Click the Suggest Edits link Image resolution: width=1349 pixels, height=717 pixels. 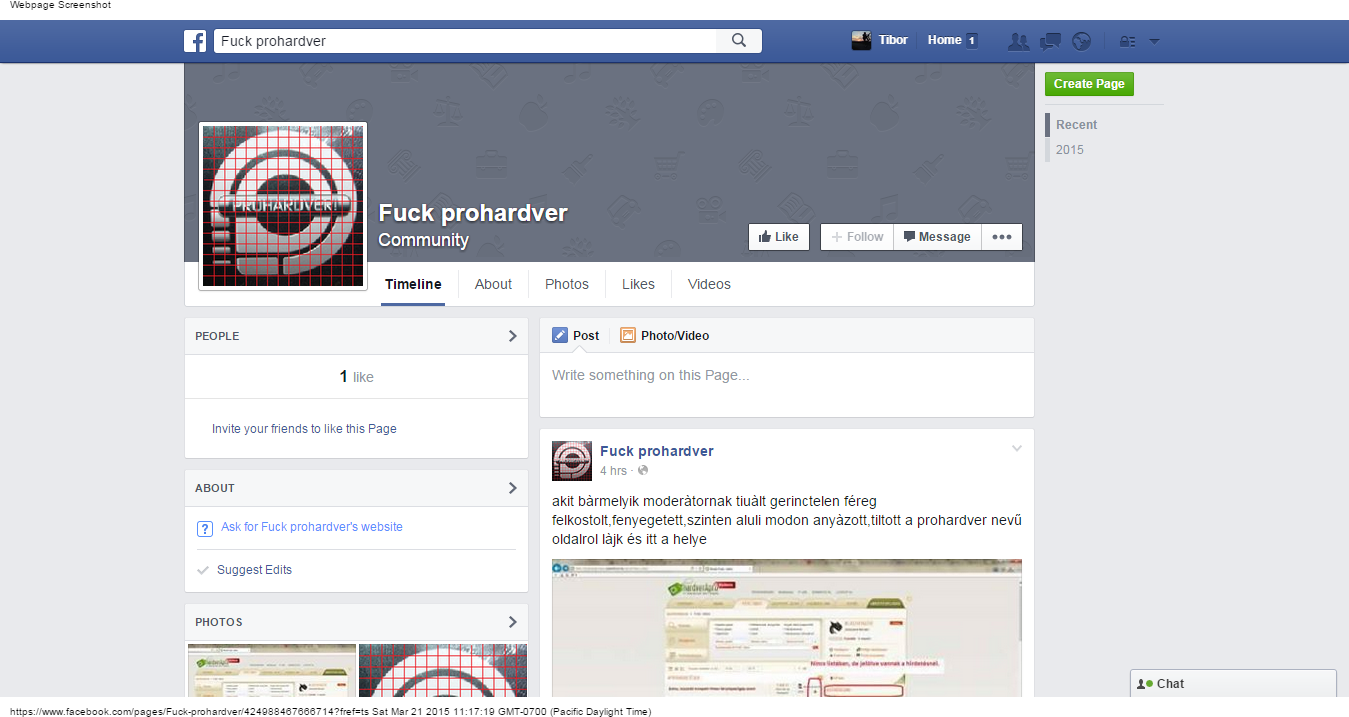254,570
